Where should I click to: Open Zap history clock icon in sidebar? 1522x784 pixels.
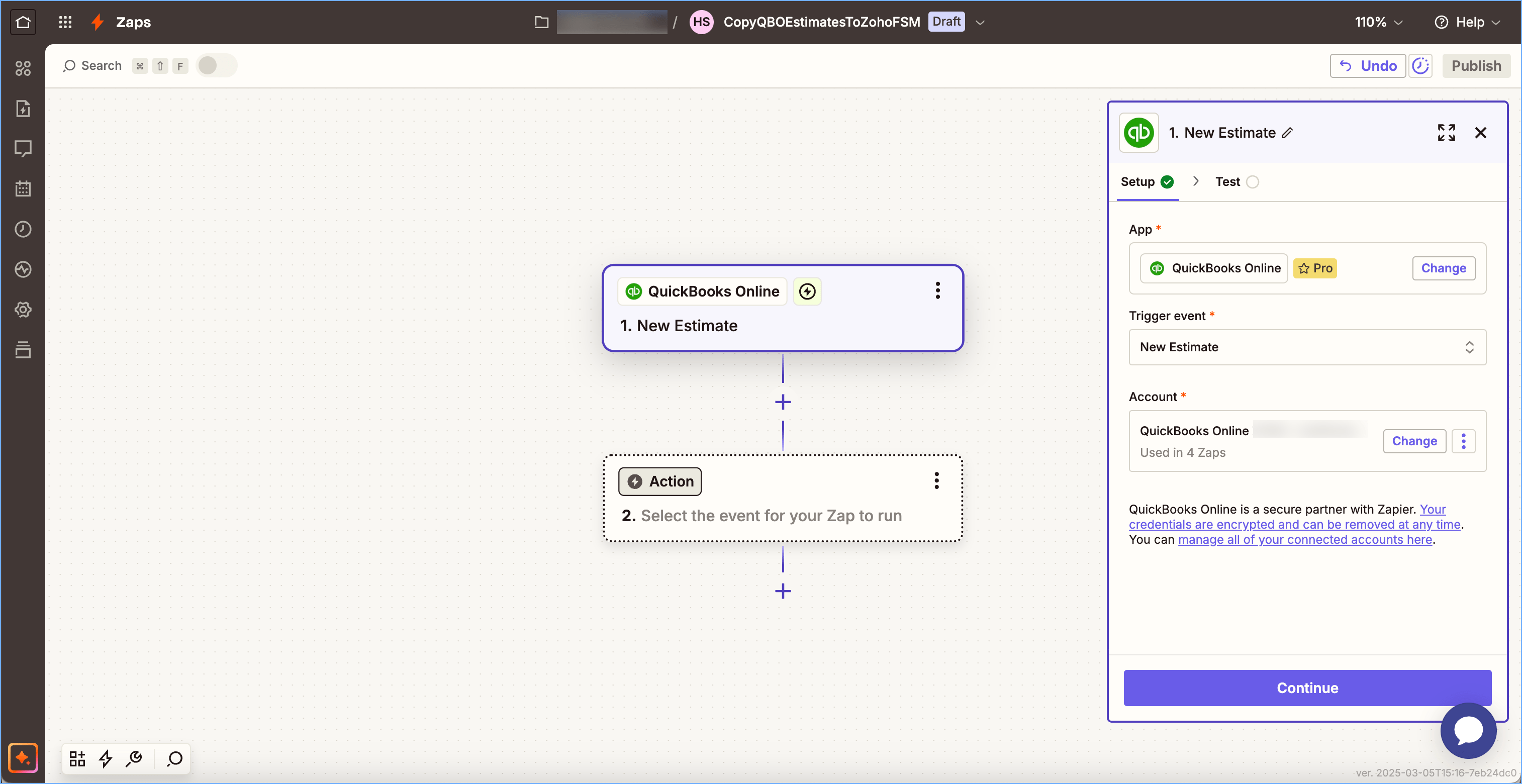23,229
